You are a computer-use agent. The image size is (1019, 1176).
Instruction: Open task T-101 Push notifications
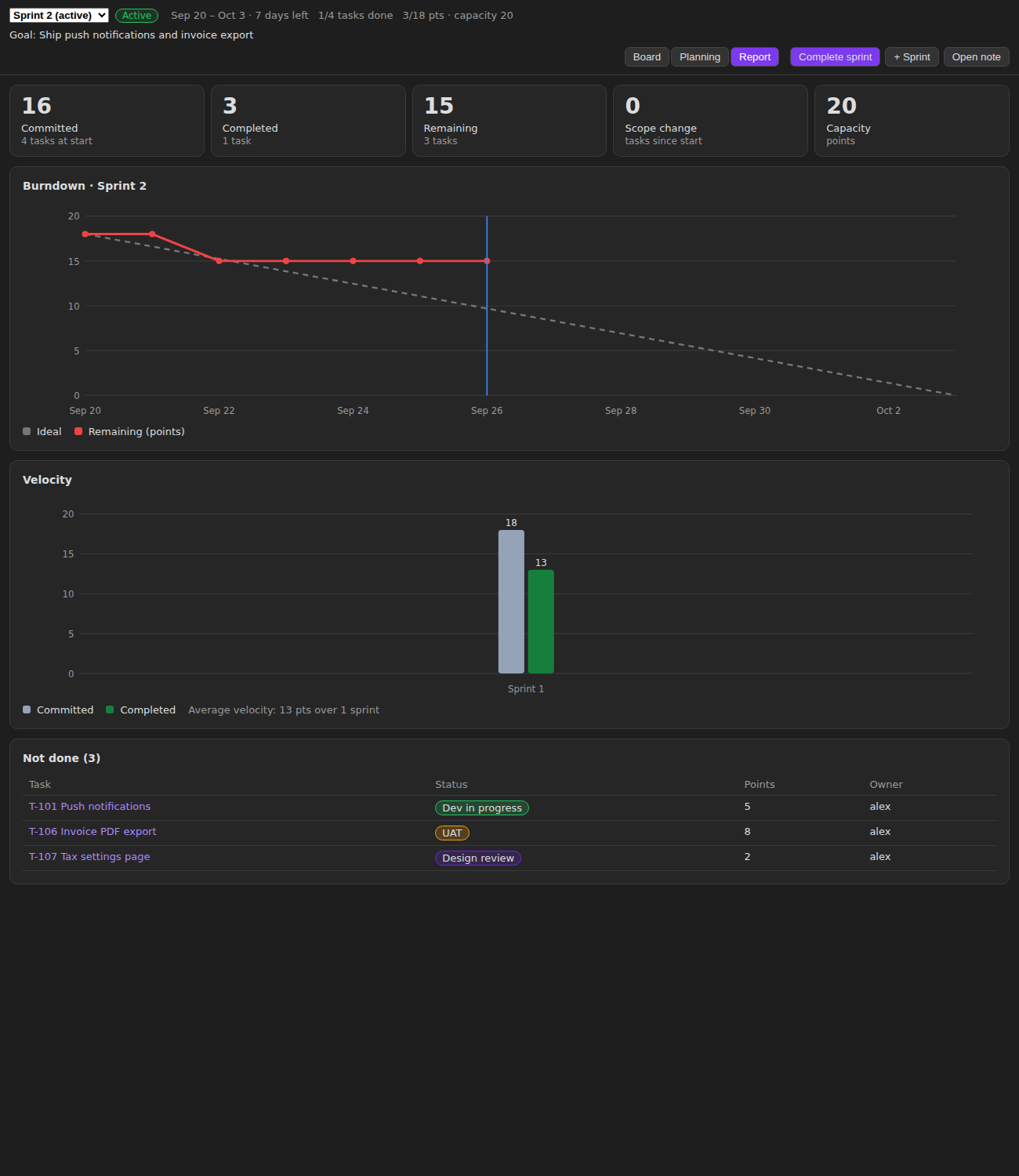coord(89,807)
